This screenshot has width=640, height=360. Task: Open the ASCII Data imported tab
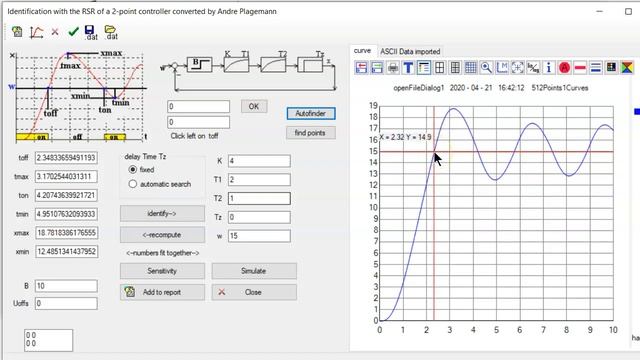pos(410,51)
